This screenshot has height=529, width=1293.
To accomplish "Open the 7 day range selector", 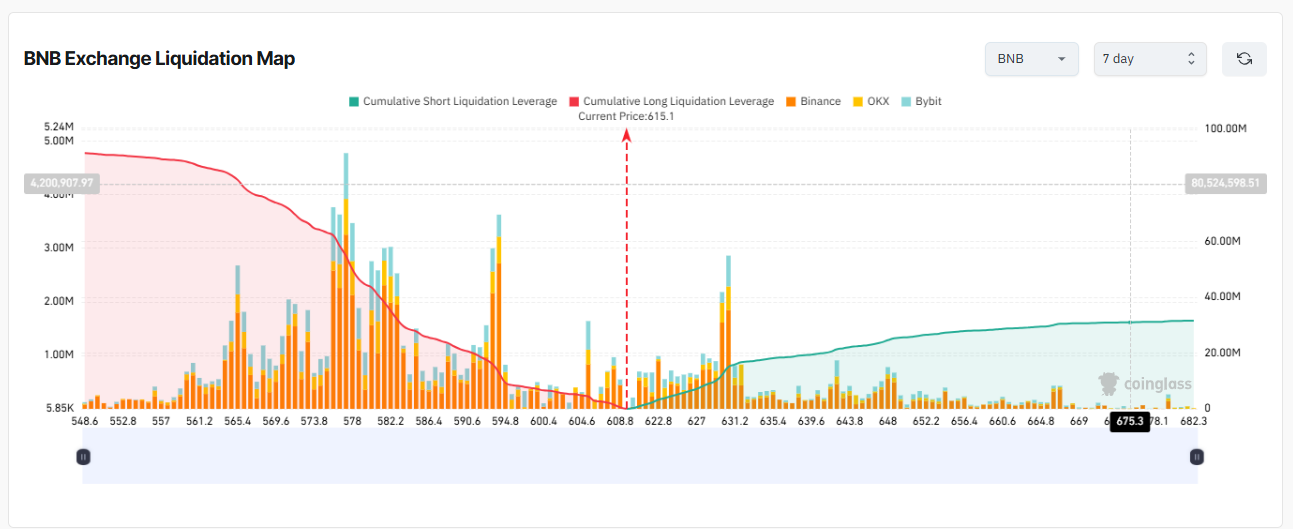I will pos(1150,59).
